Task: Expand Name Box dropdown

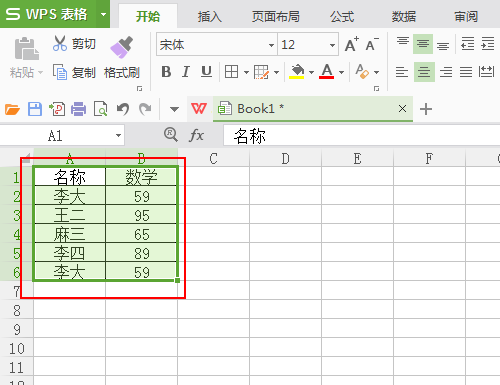Action: click(118, 135)
